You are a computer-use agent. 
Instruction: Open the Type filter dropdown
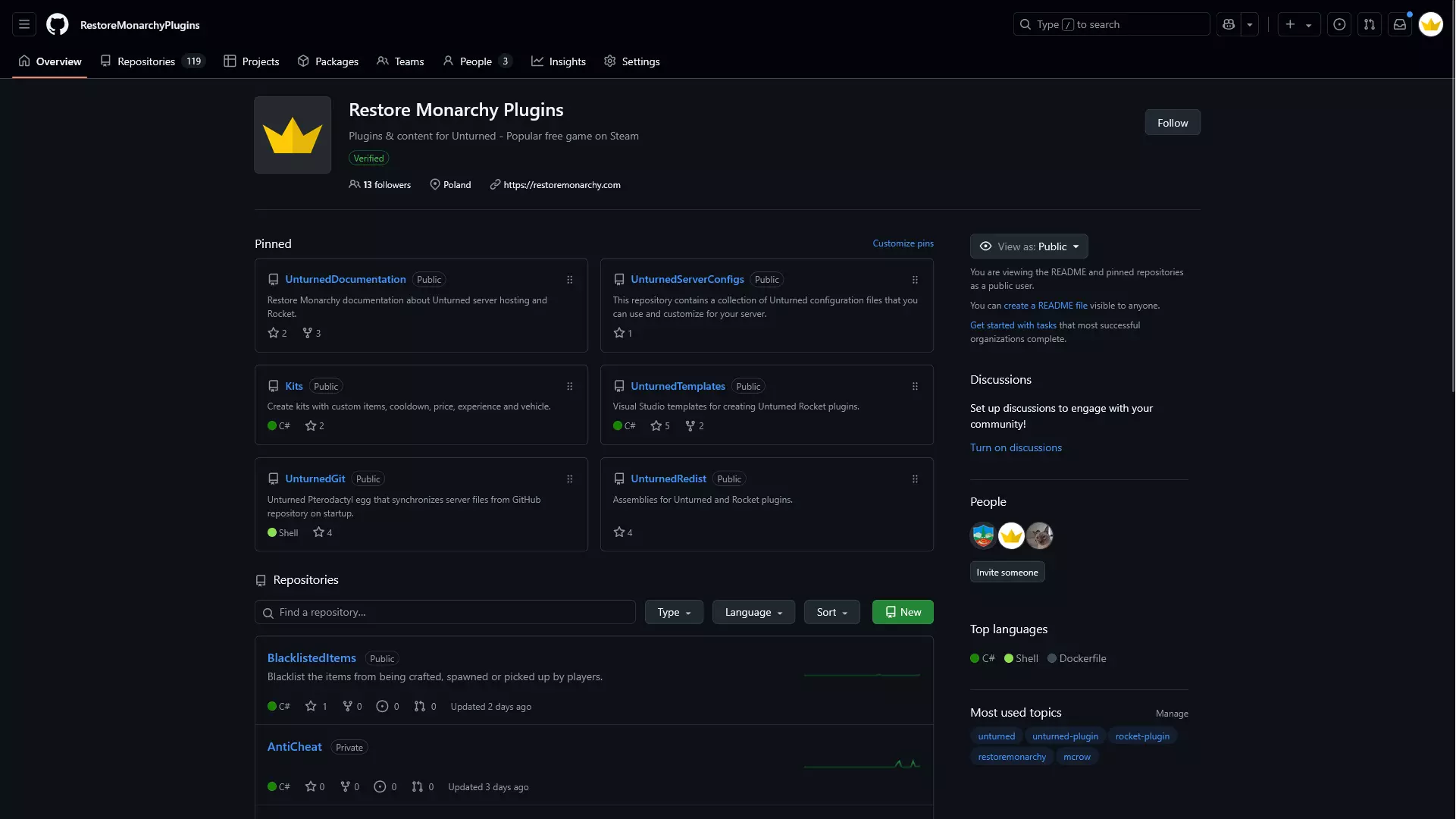[674, 613]
